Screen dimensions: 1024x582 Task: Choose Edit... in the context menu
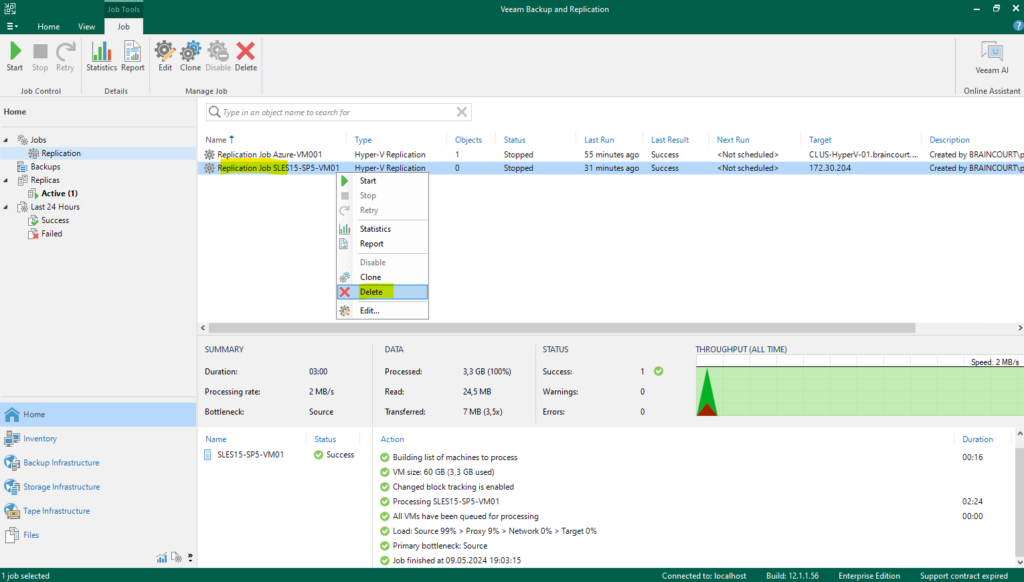point(382,311)
